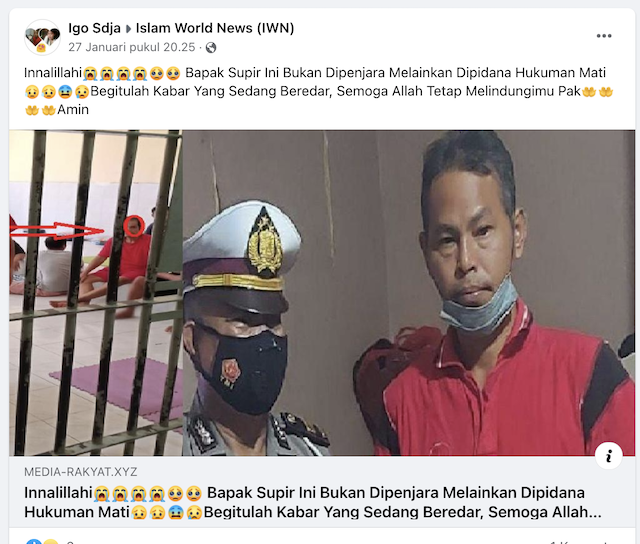Click the link info "i" icon

click(x=609, y=455)
